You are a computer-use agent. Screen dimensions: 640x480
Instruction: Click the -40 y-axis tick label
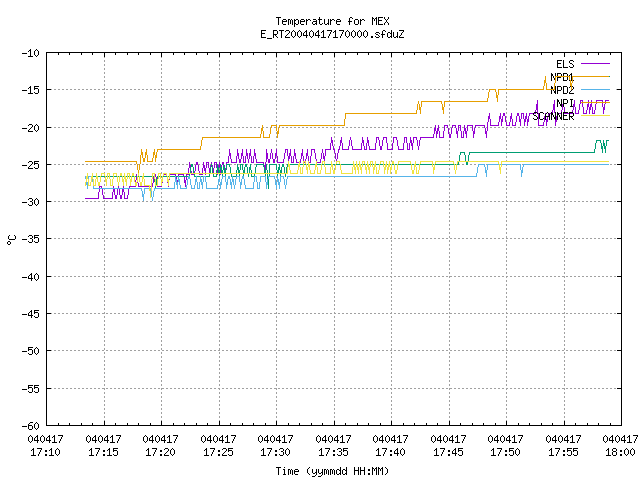(x=31, y=277)
